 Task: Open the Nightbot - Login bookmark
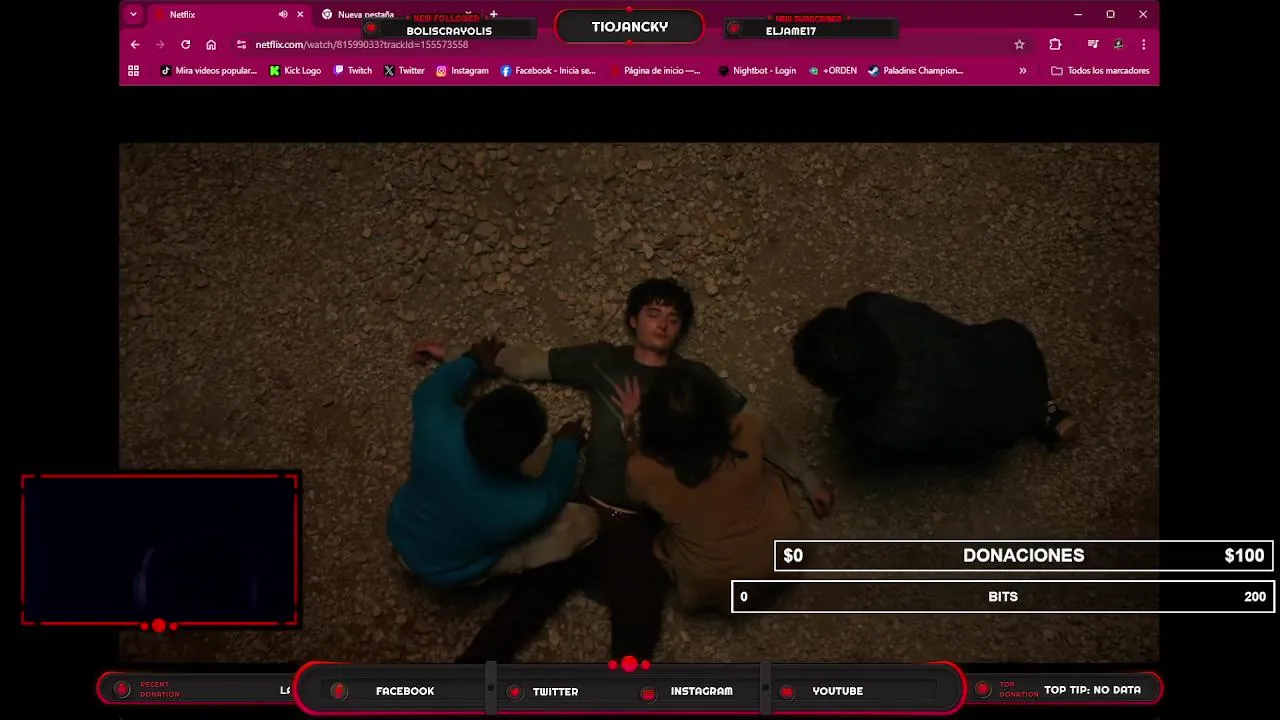click(x=757, y=70)
